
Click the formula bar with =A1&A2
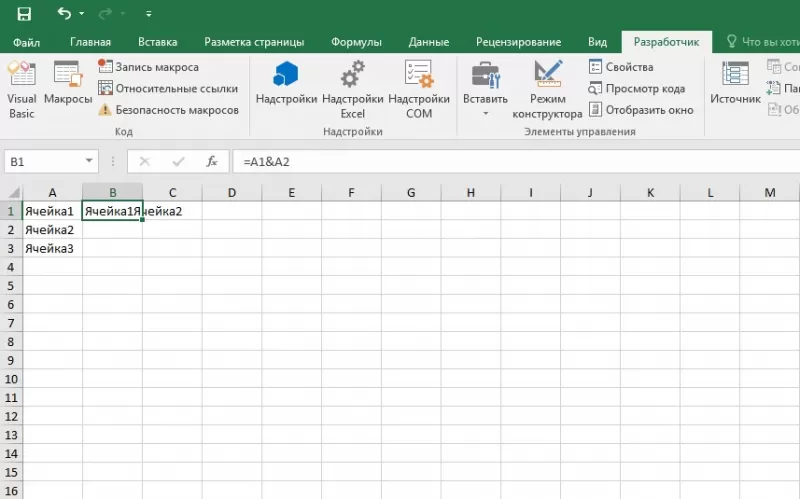click(516, 162)
